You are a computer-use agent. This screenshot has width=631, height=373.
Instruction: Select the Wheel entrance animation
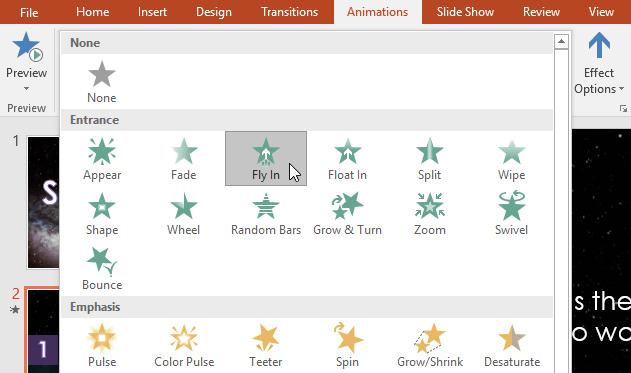(184, 214)
